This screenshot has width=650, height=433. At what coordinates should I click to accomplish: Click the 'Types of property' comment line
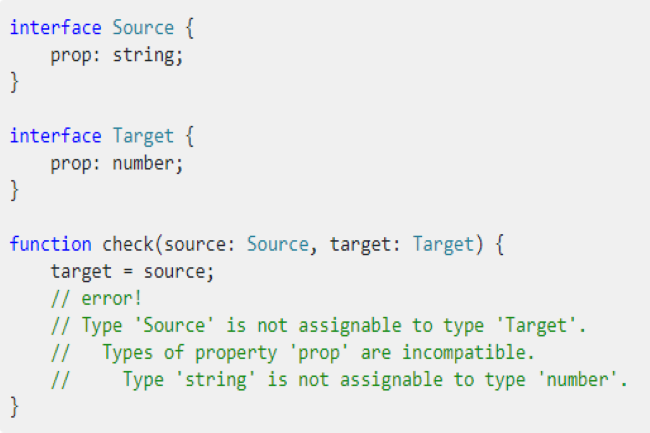[x=293, y=353]
